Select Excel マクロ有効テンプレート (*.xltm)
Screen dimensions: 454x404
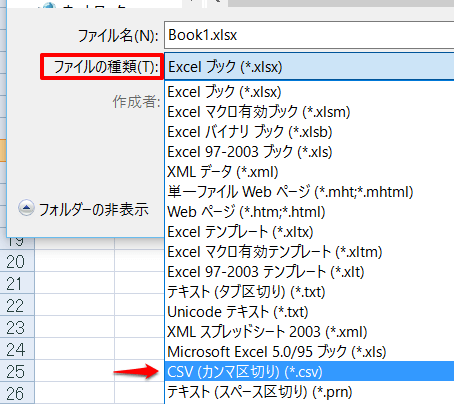tap(309, 252)
